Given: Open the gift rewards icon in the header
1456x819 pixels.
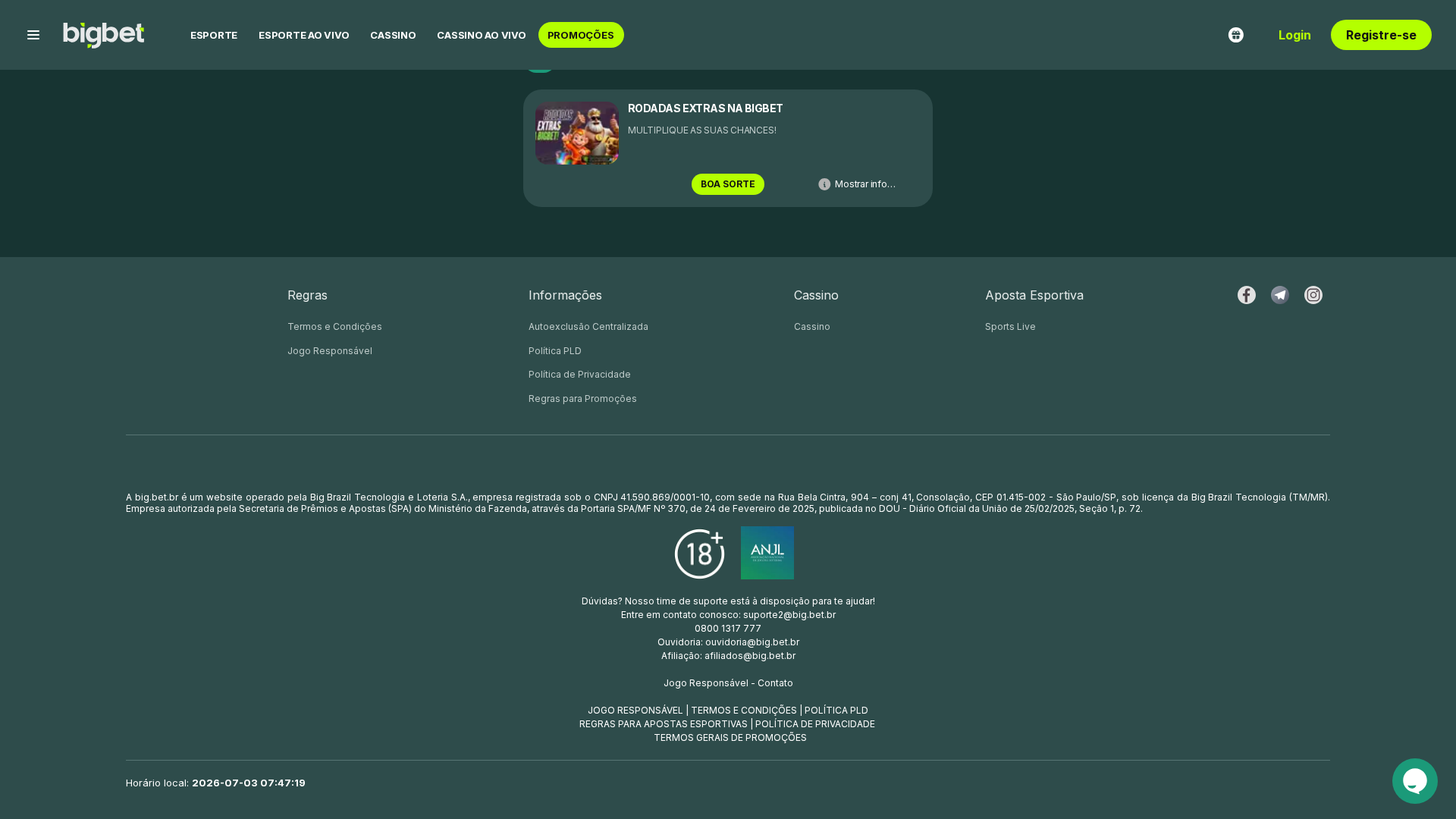Looking at the screenshot, I should [1236, 35].
